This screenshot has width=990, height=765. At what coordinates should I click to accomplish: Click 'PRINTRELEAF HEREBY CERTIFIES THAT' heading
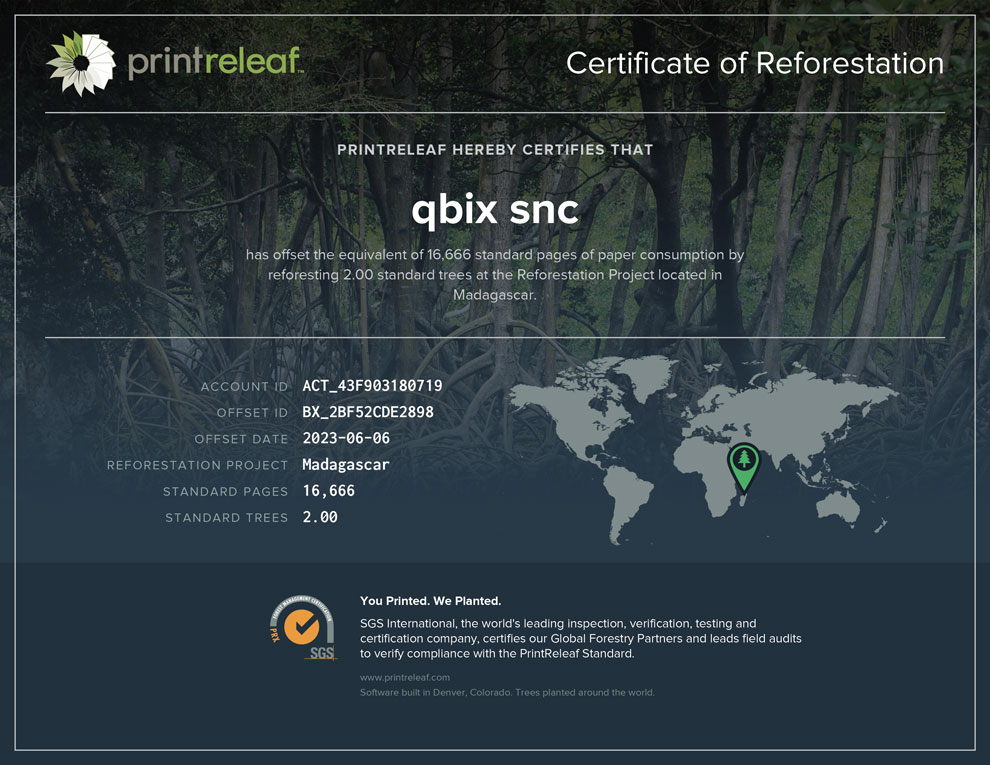[x=495, y=150]
